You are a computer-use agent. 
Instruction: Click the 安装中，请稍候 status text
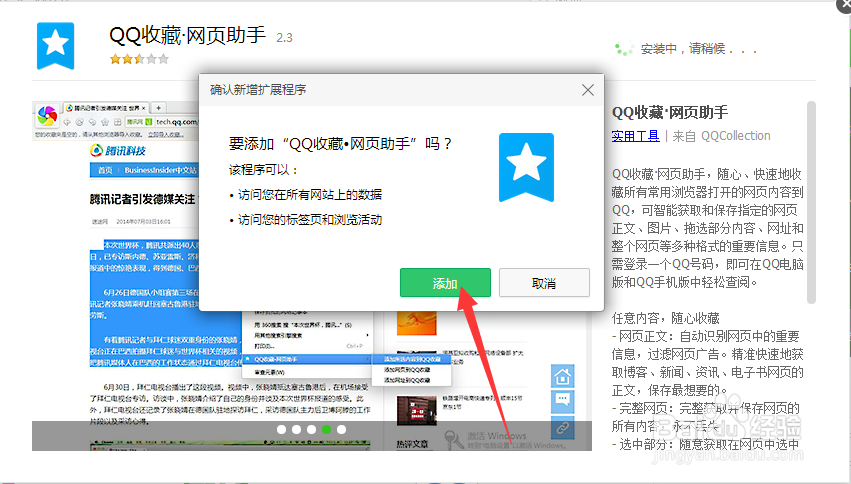699,49
